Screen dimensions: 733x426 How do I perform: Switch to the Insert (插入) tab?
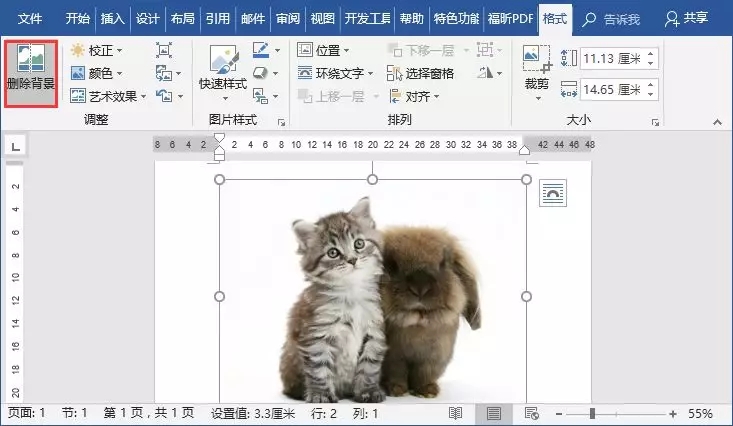tap(113, 18)
